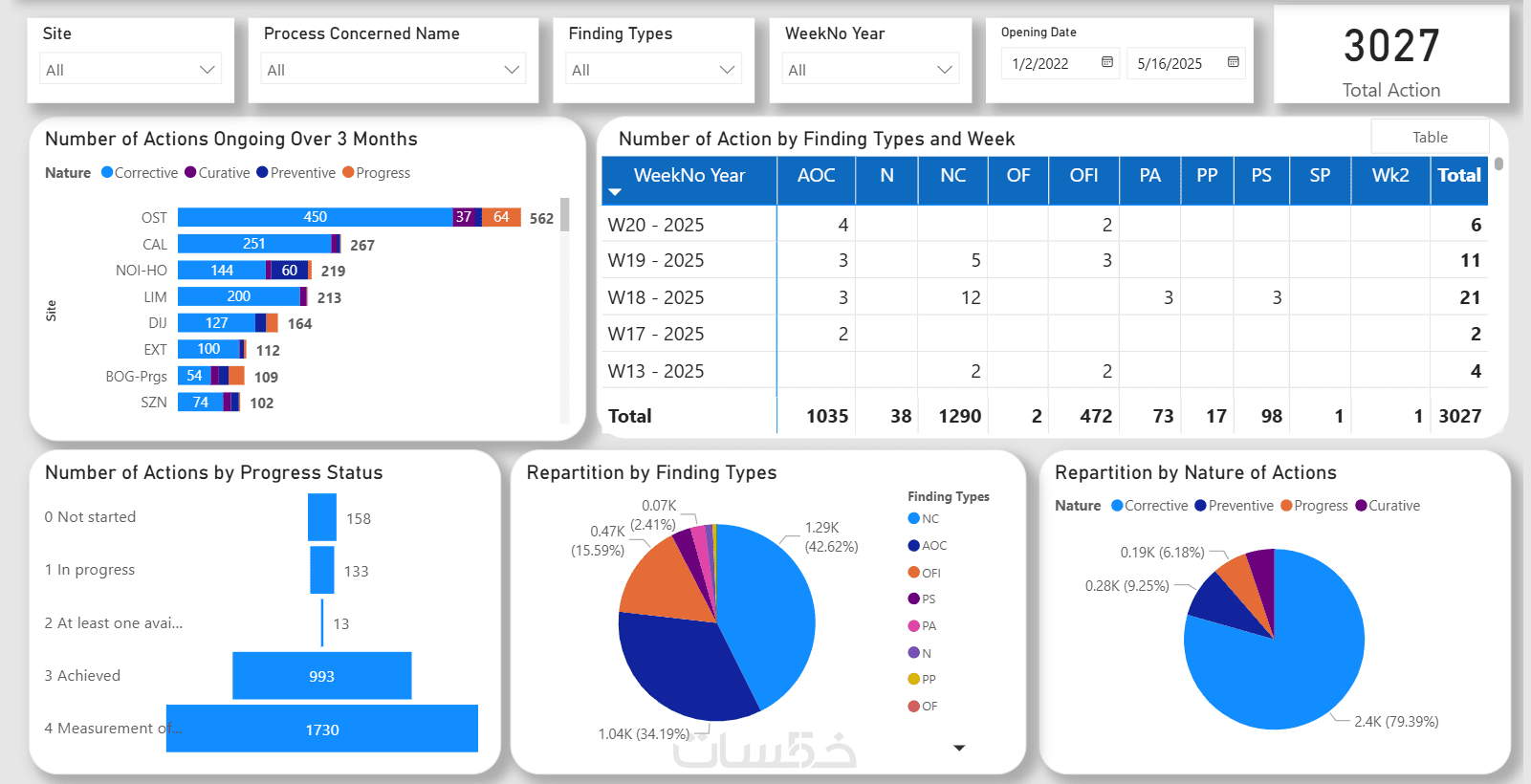Click the Finding Types legend scroll-down arrow
The image size is (1531, 784).
click(959, 748)
